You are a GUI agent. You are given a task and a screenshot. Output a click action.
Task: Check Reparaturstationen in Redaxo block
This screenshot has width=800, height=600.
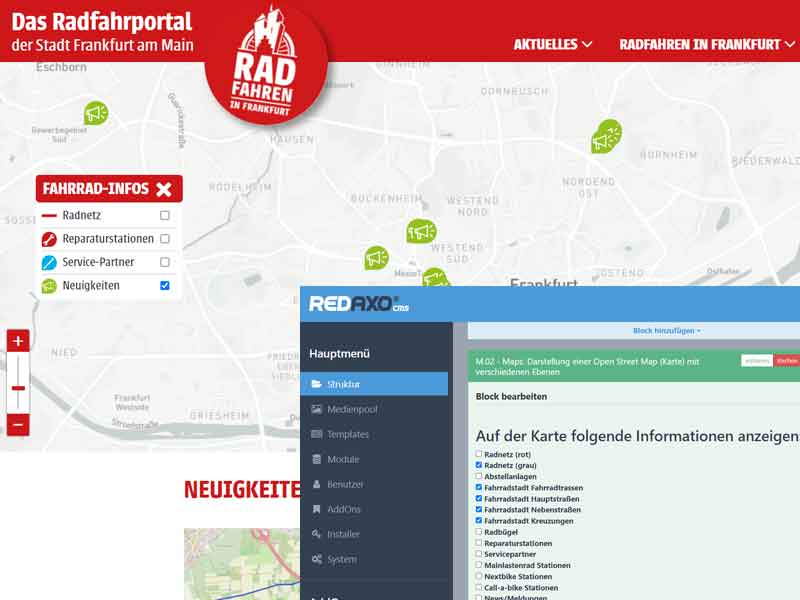click(x=479, y=543)
